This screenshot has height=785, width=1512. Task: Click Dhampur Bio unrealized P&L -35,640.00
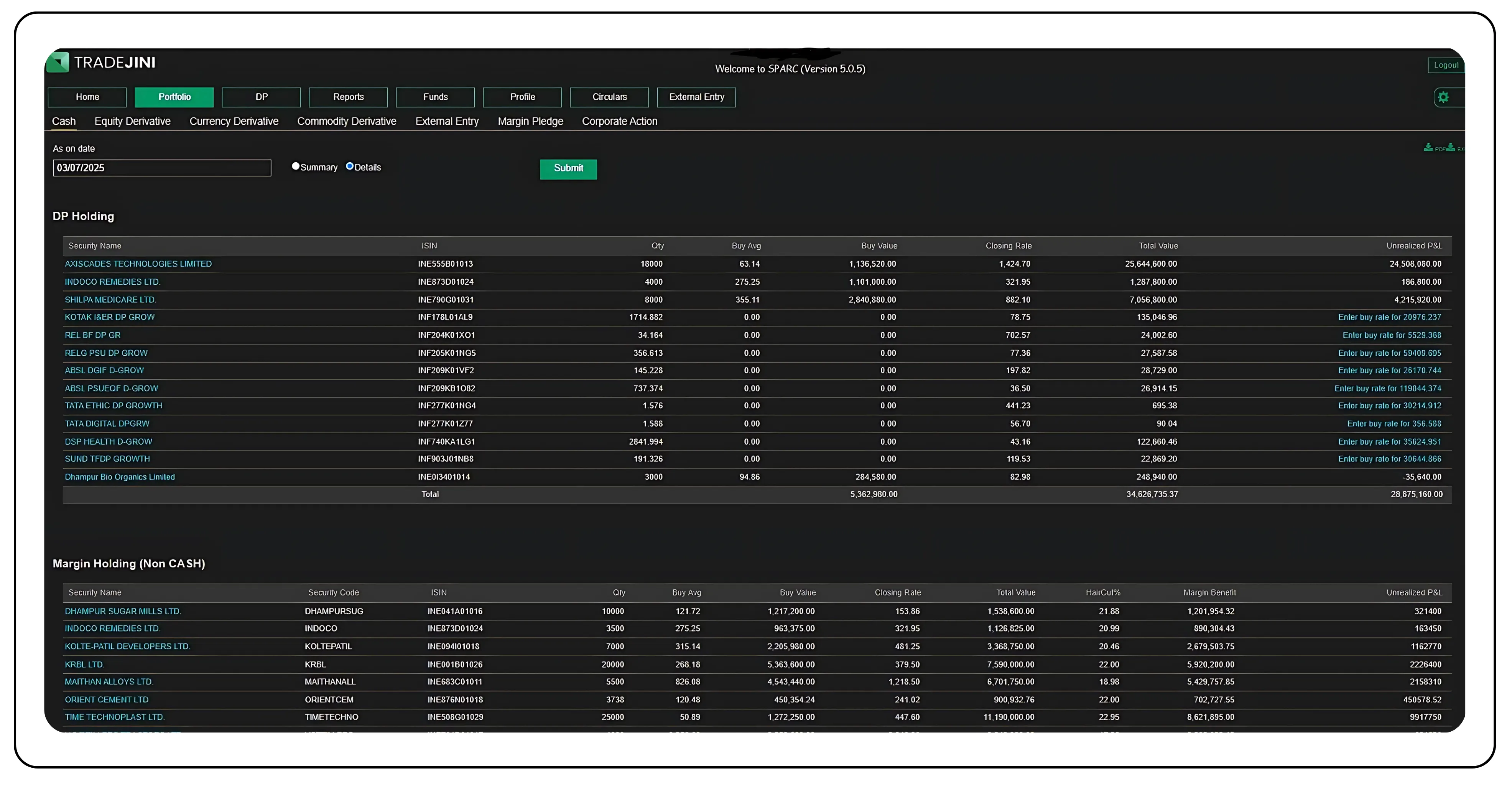(x=1422, y=477)
